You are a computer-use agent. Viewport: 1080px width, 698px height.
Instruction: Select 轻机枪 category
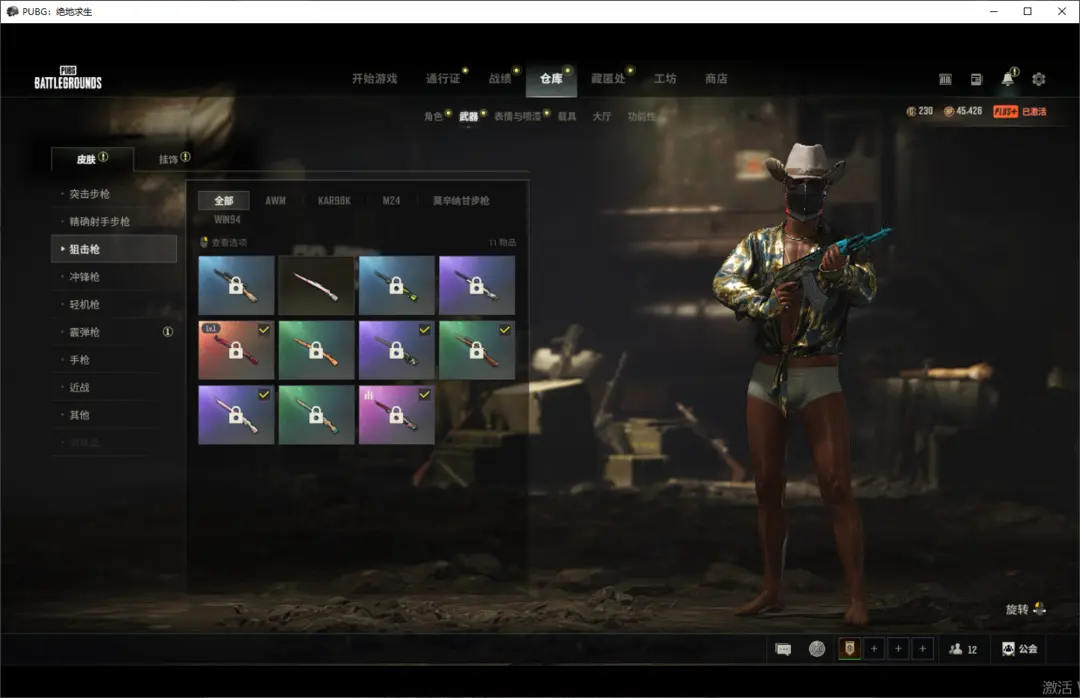pos(114,305)
